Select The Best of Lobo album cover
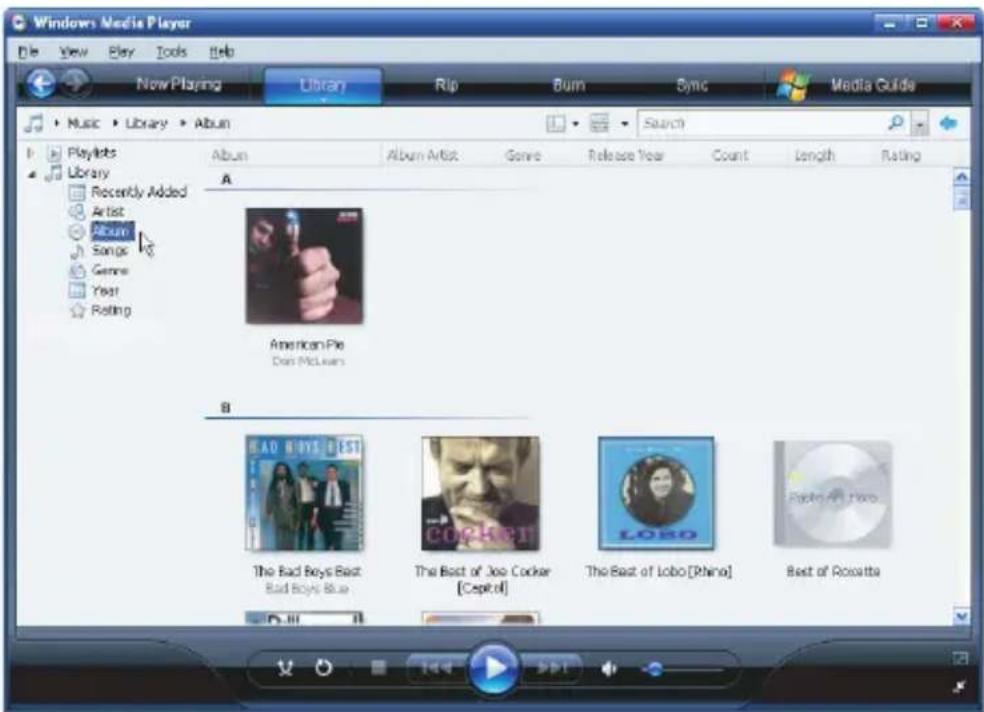This screenshot has height=712, width=984. pyautogui.click(x=656, y=493)
